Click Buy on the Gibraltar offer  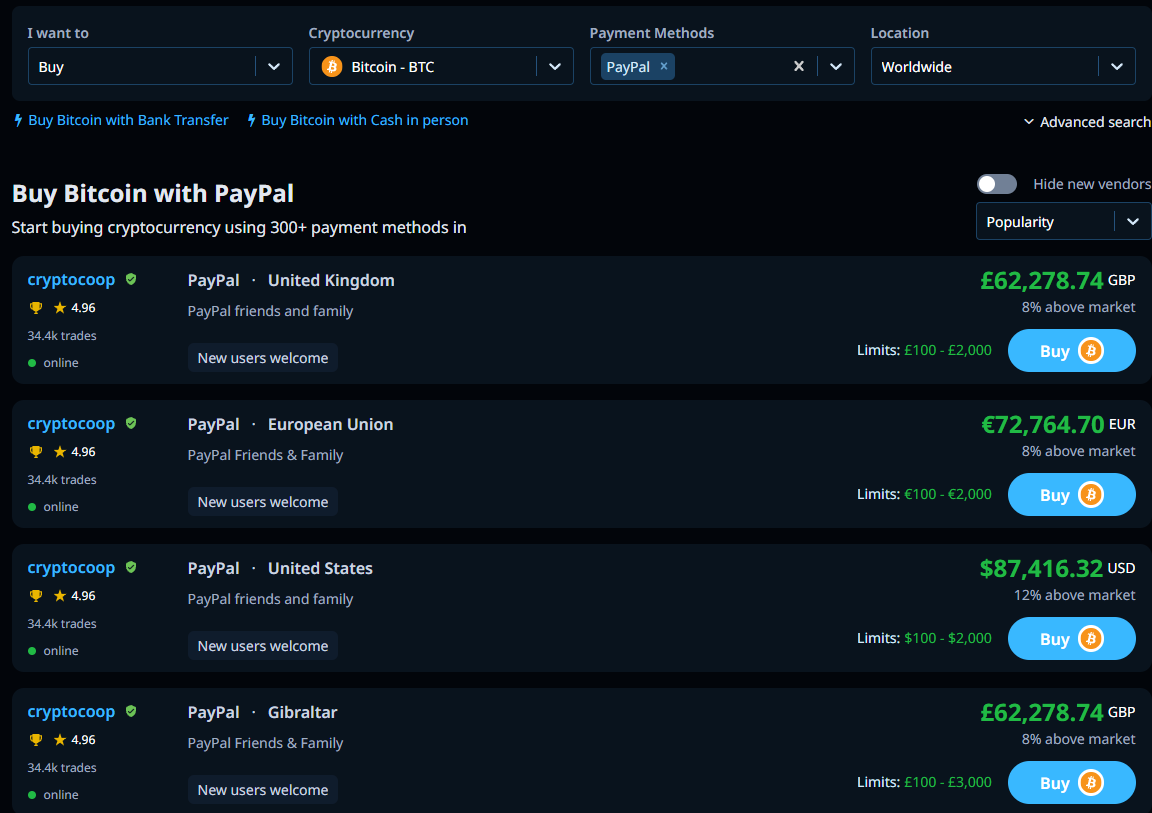[1071, 783]
